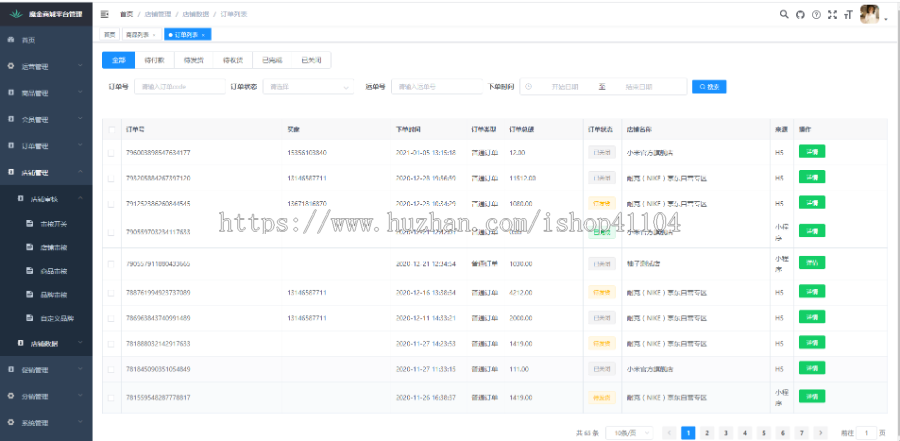Click green 详情 button in first row

(x=811, y=153)
